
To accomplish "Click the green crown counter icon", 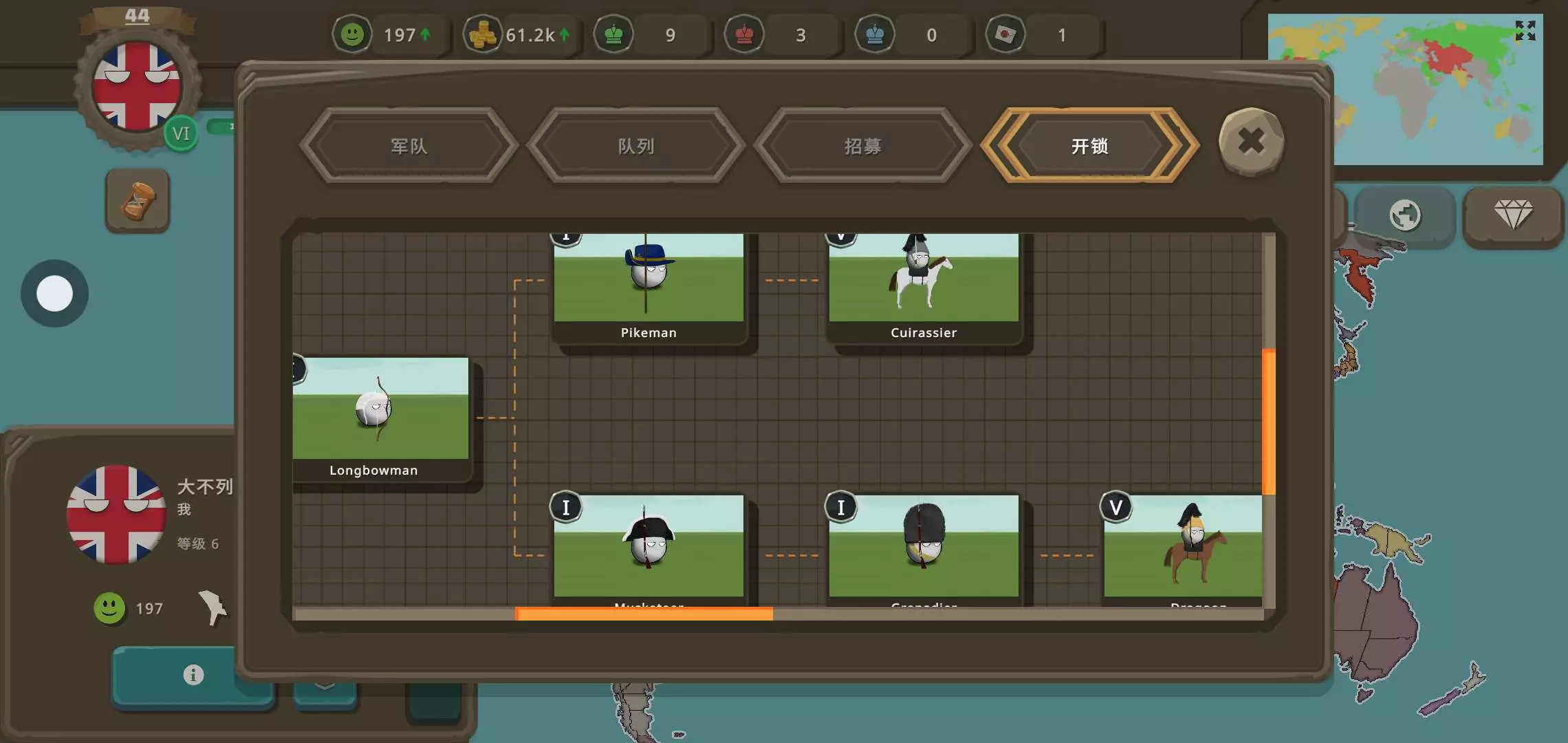I will (613, 34).
